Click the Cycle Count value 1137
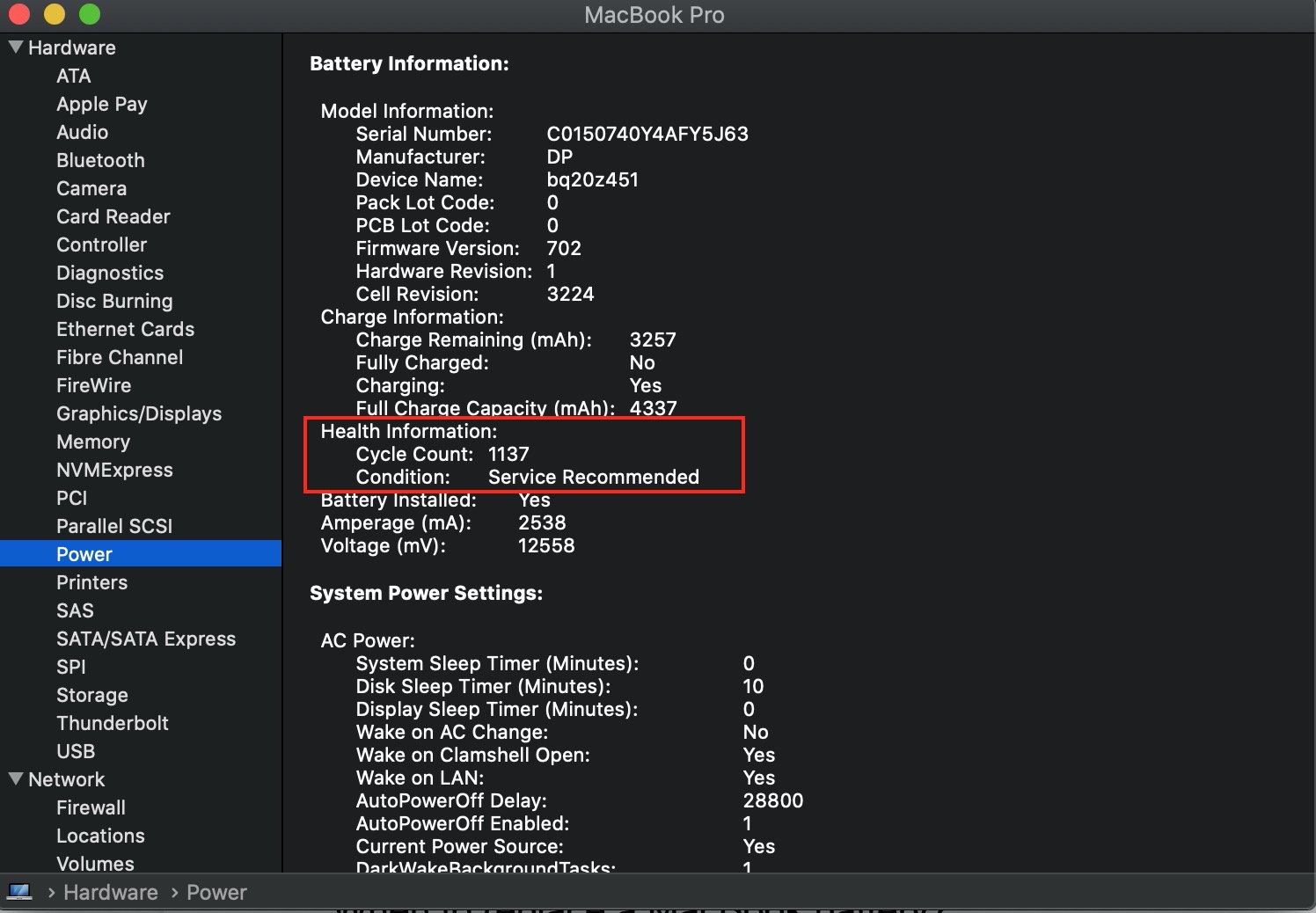 508,454
